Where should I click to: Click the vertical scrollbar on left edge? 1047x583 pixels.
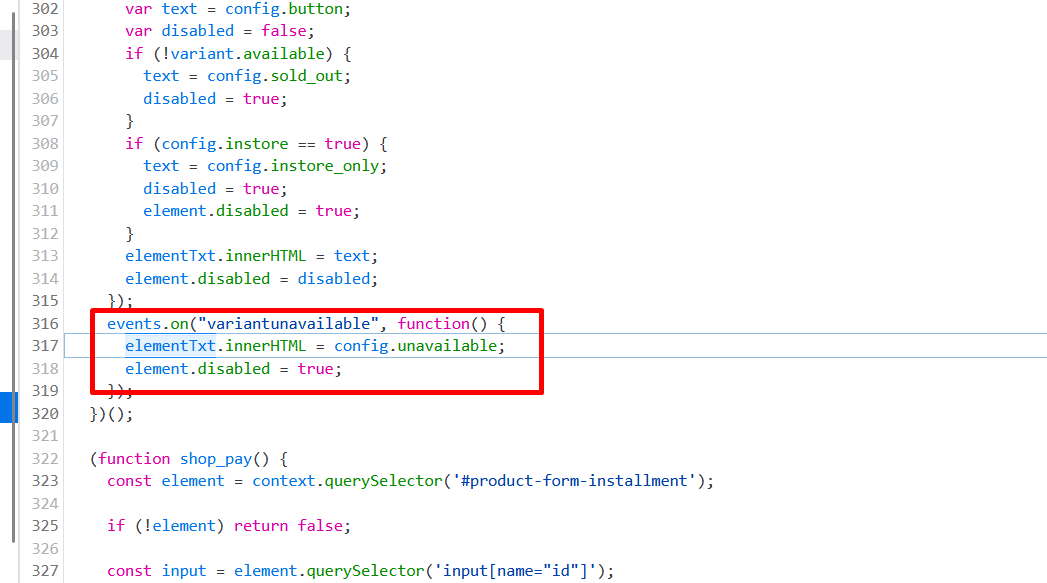(13, 277)
